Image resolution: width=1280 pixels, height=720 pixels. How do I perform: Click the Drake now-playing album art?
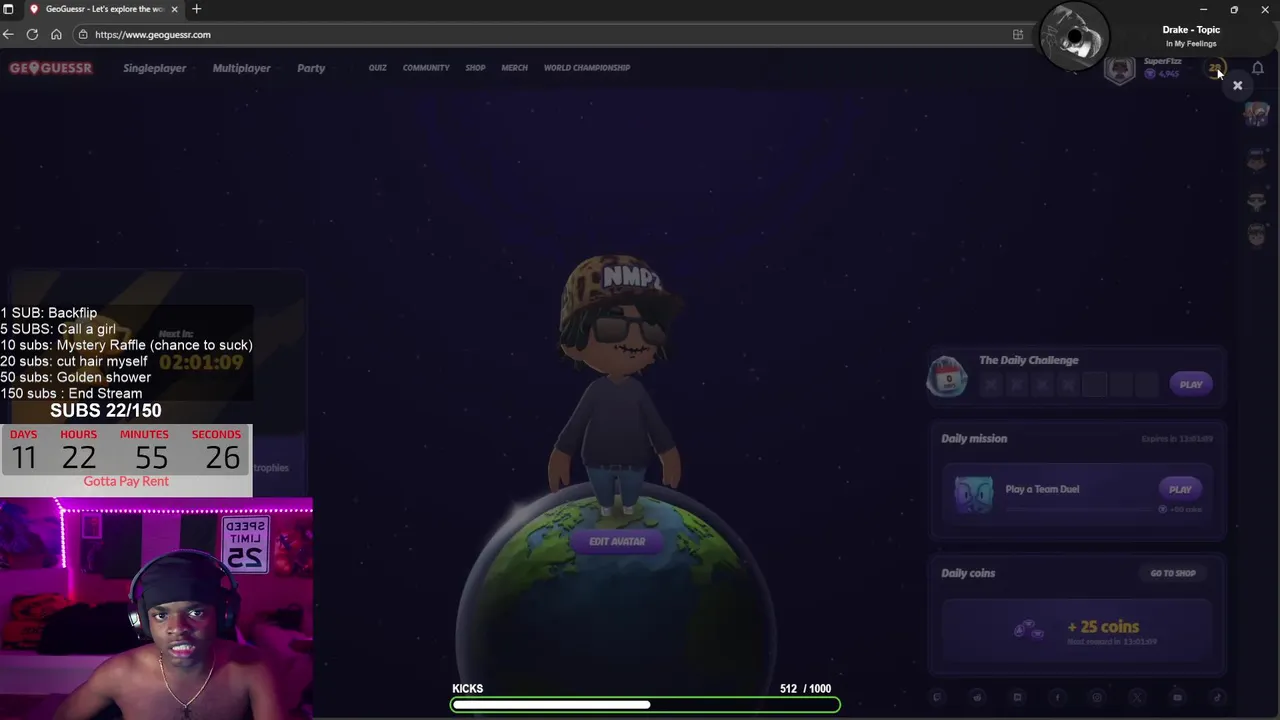pos(1075,36)
